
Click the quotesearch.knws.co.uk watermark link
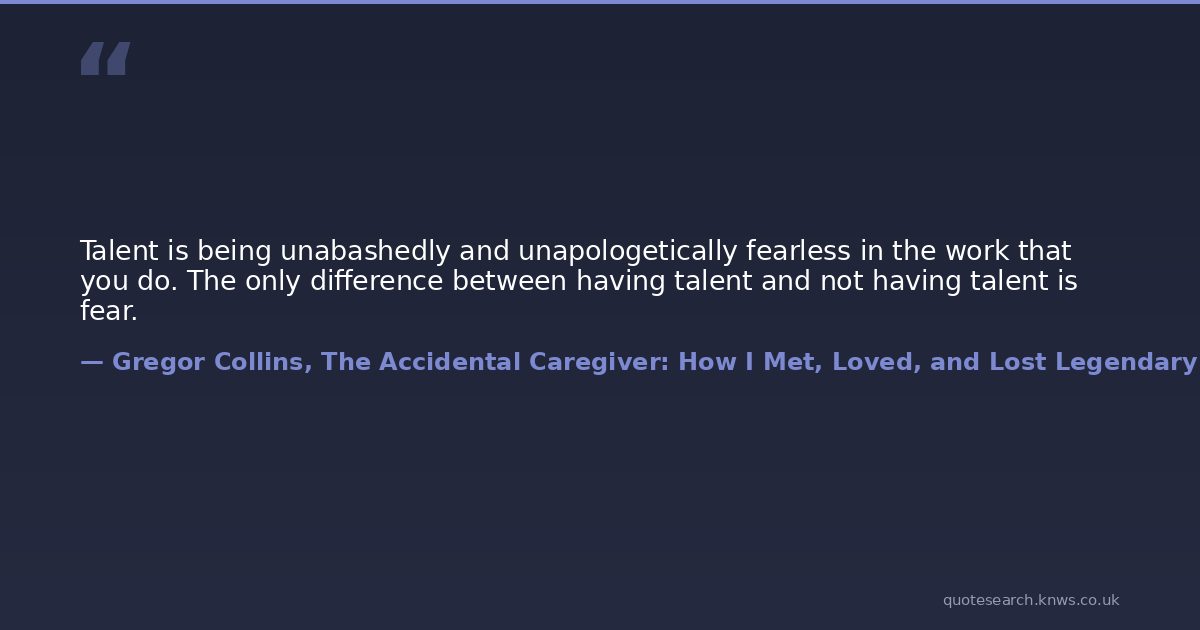[1030, 600]
